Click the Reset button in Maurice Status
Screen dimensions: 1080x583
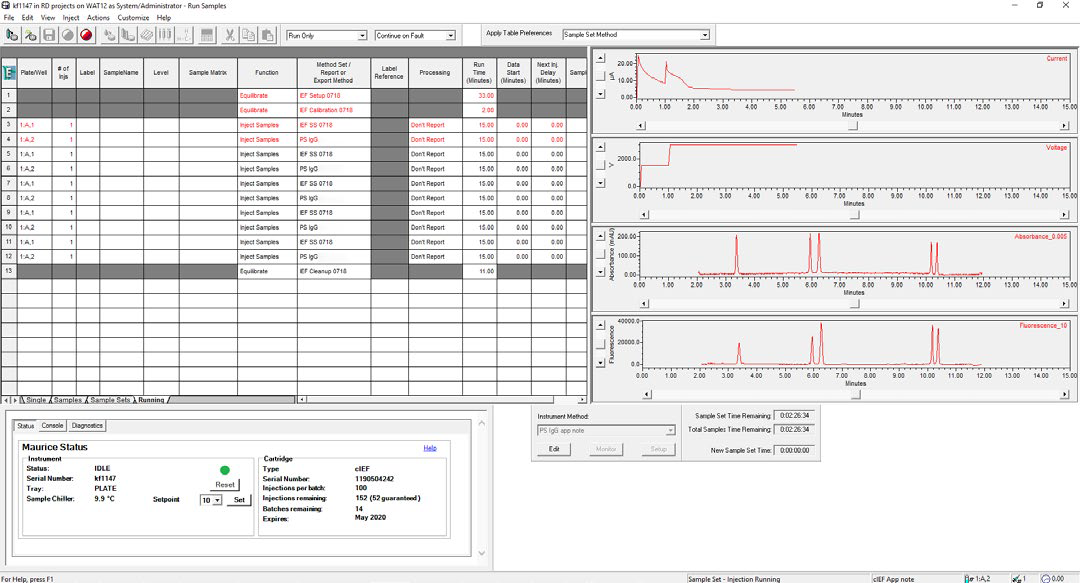point(224,483)
